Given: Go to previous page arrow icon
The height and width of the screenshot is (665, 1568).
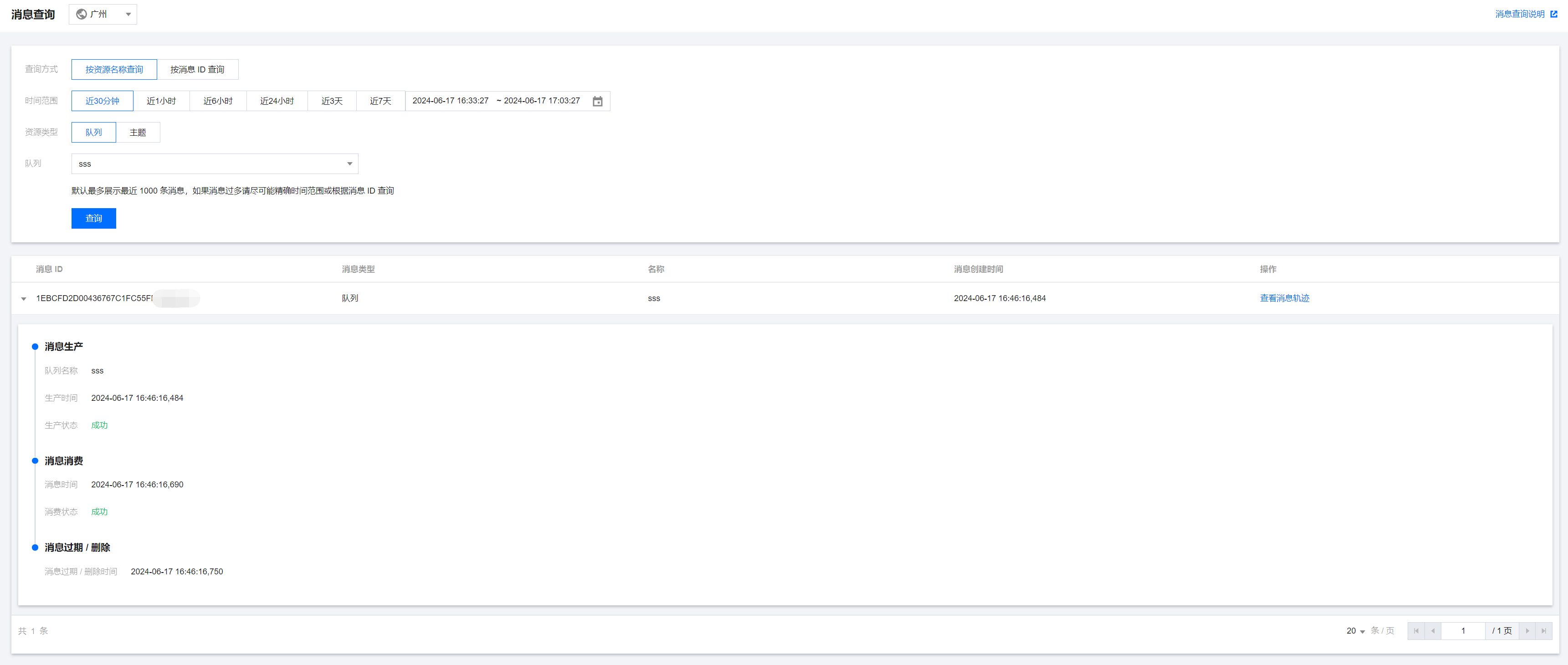Looking at the screenshot, I should click(1433, 631).
